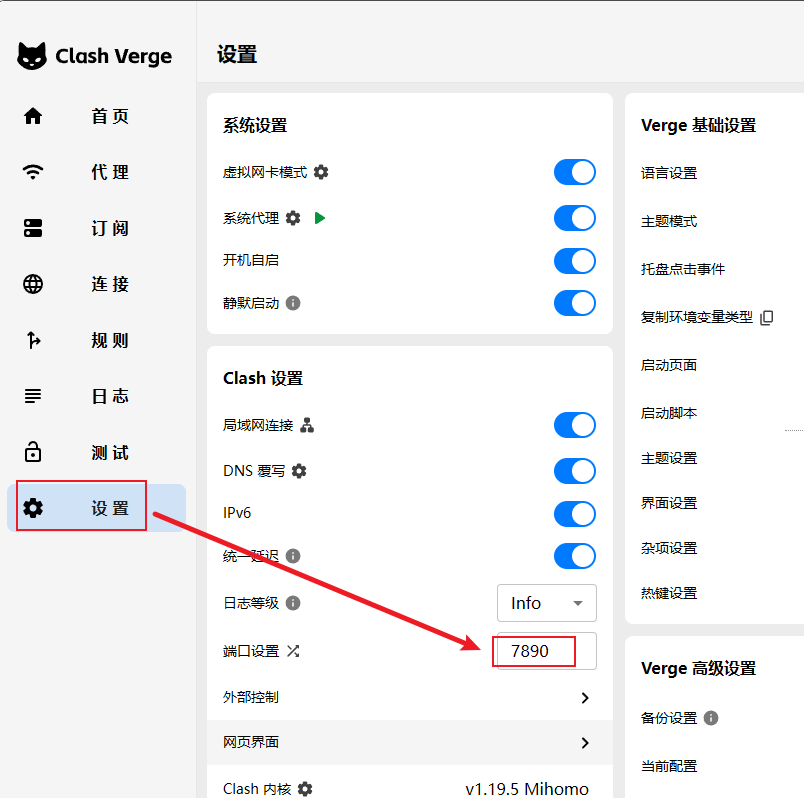Disable the 统一延迟 switch
Screen dimensions: 804x798
click(x=575, y=556)
